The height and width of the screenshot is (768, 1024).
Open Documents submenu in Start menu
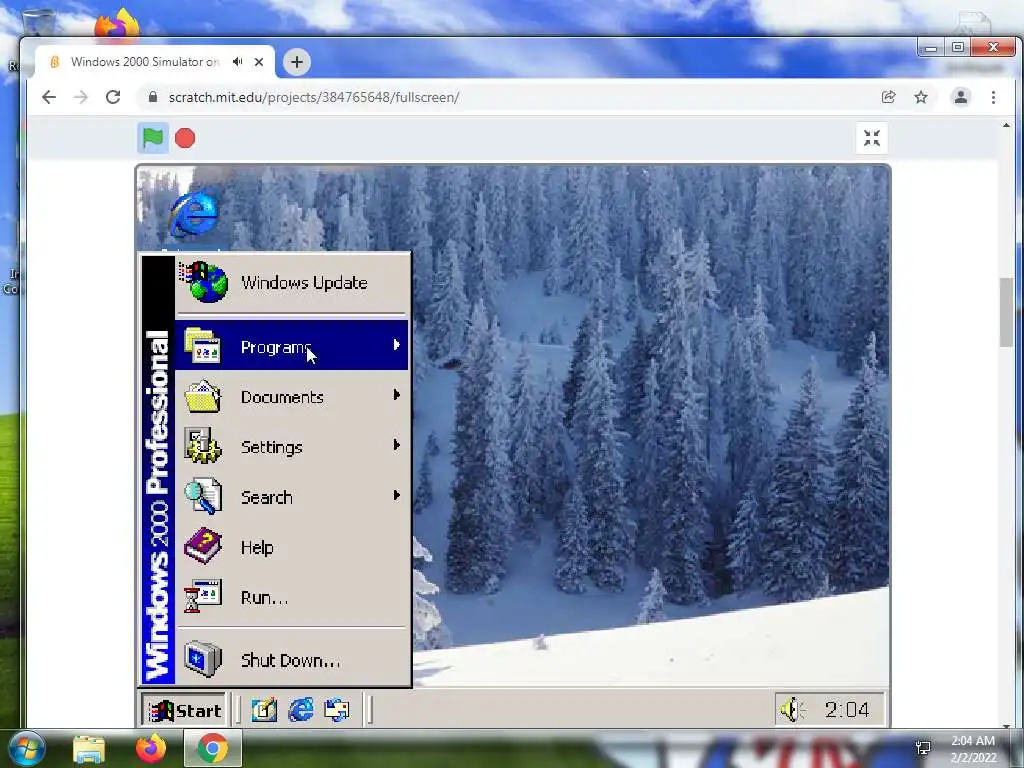tap(291, 396)
